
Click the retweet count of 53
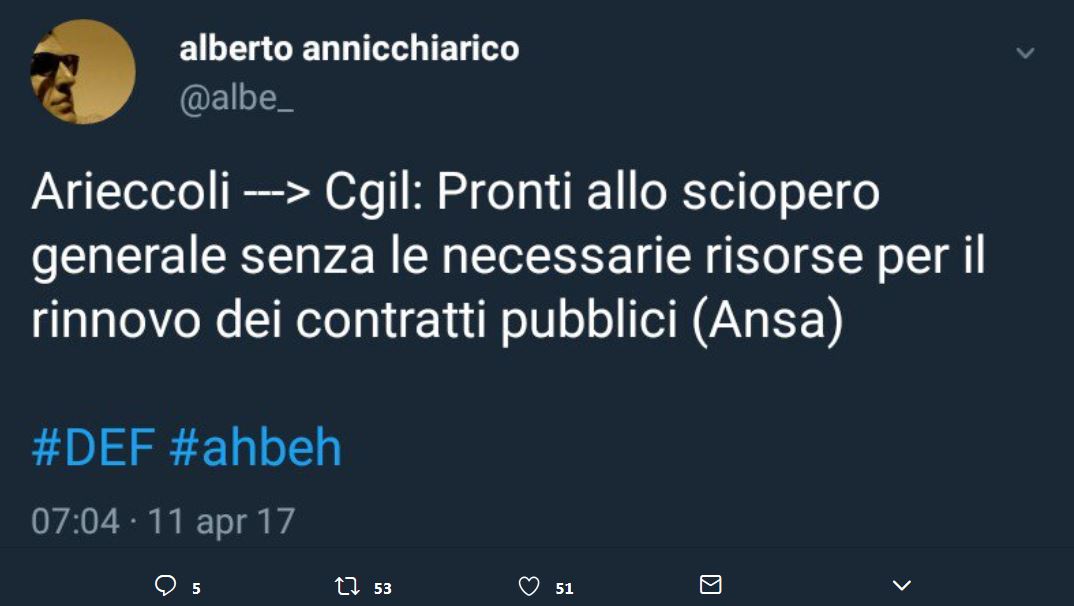383,588
